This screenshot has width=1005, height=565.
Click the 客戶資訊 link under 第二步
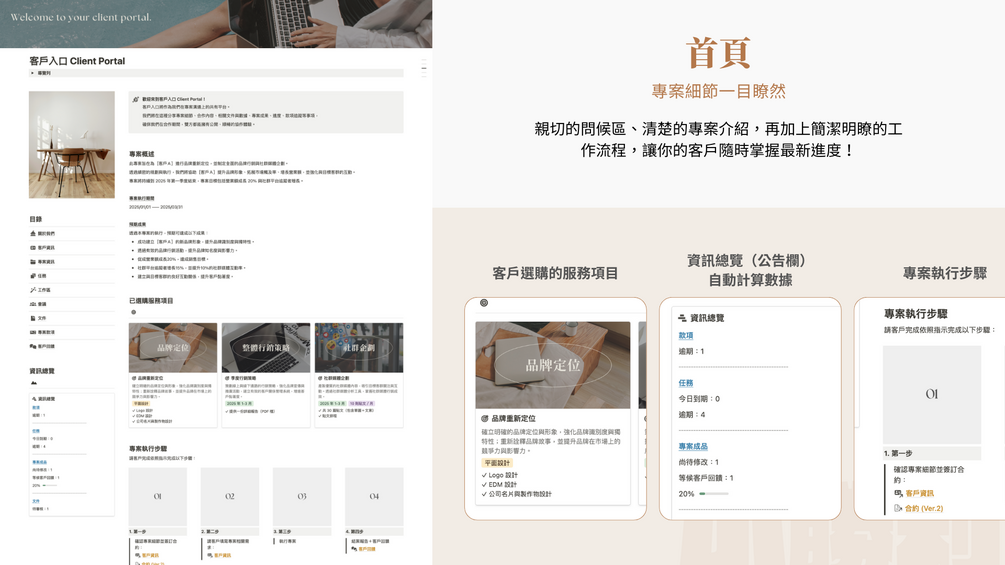tap(222, 555)
